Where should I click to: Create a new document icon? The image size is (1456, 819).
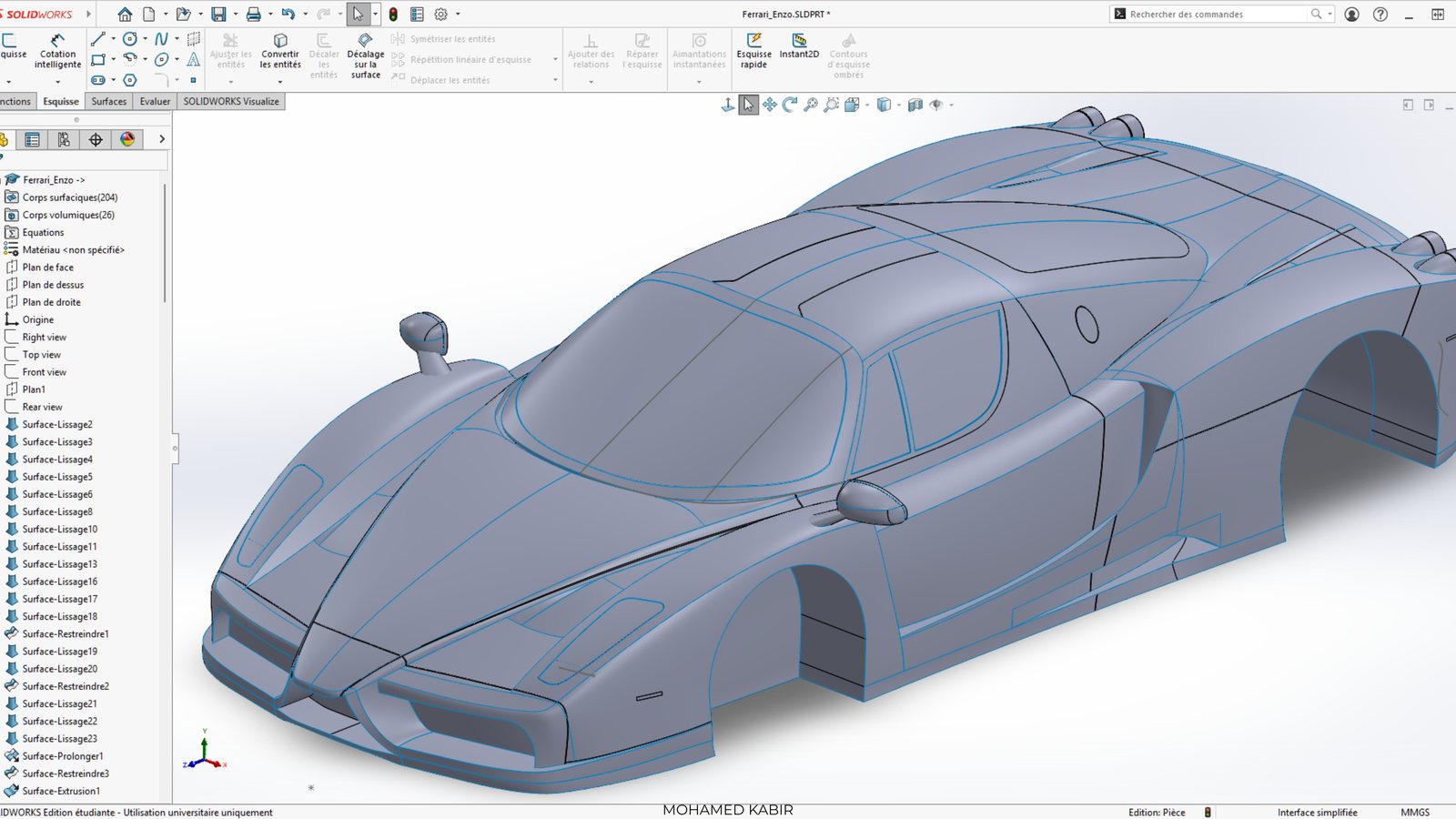(x=149, y=14)
